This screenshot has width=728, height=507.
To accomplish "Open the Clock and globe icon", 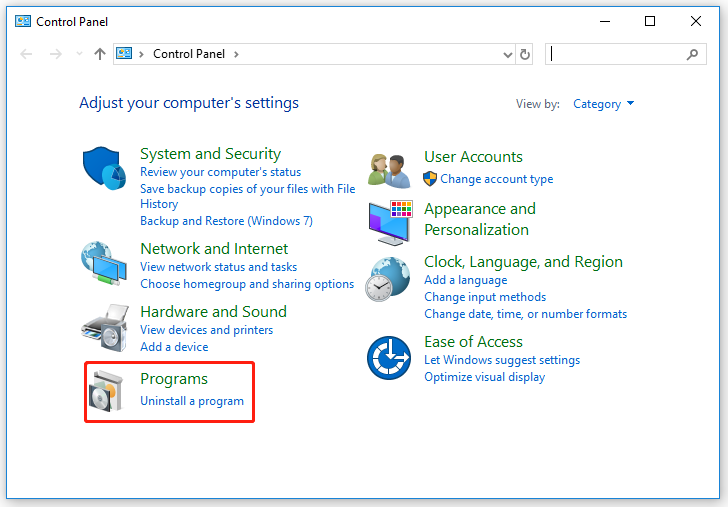I will pyautogui.click(x=388, y=279).
